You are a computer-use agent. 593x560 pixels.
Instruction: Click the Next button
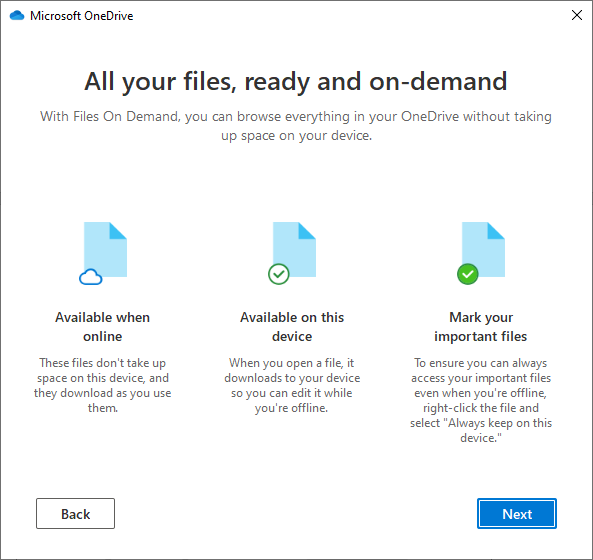tap(517, 513)
